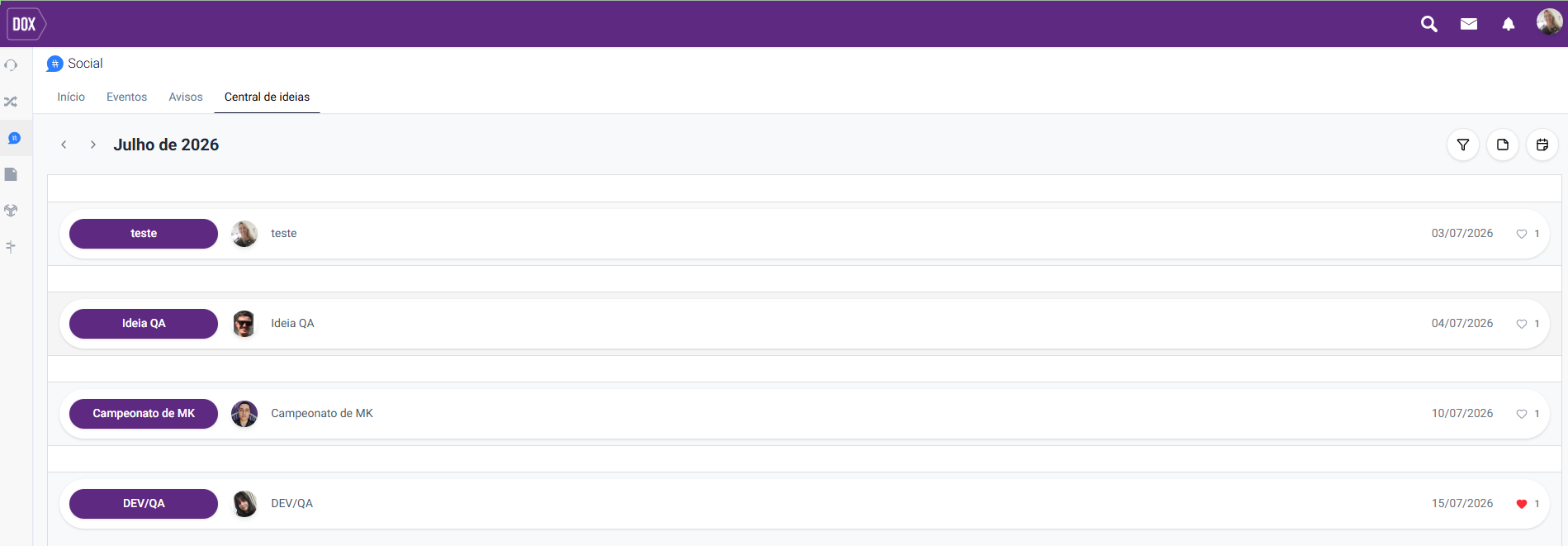Image resolution: width=1568 pixels, height=546 pixels.
Task: Click the Ideia QA purple button
Action: (x=144, y=324)
